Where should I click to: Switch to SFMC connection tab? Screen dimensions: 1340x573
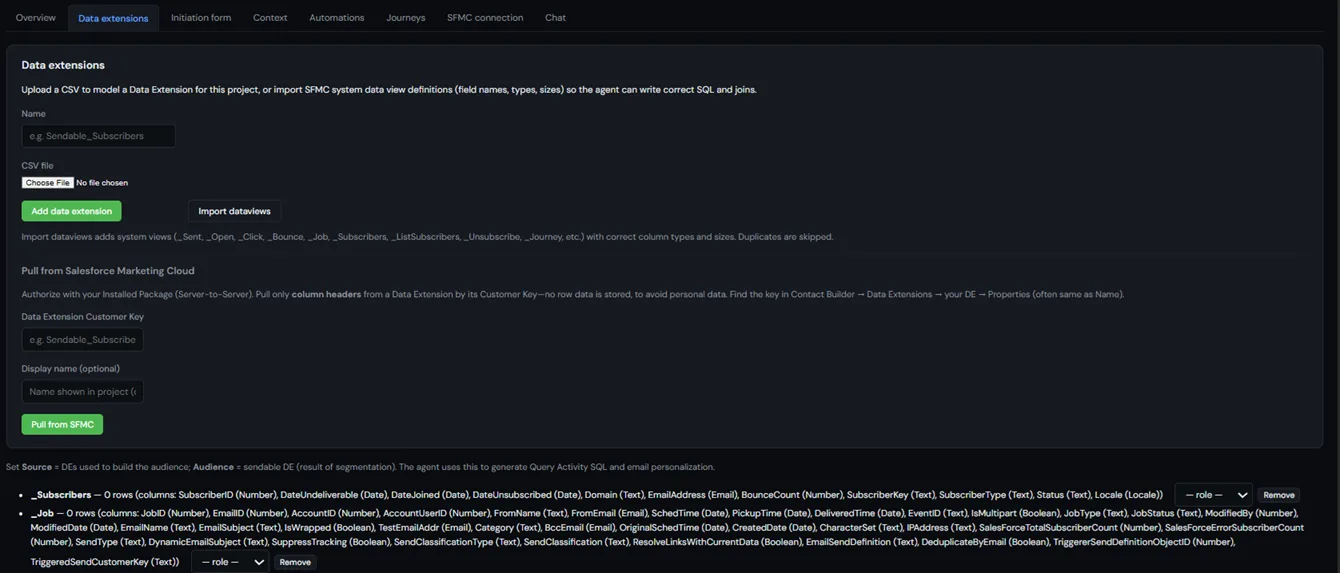pyautogui.click(x=485, y=17)
